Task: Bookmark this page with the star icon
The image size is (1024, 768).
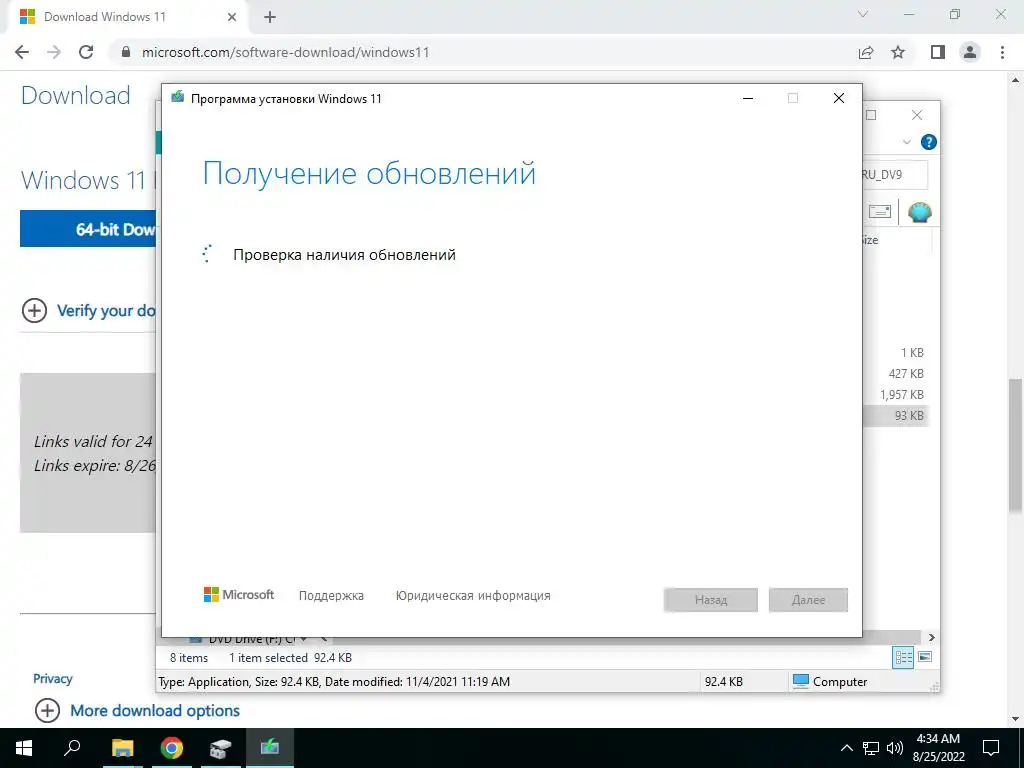Action: click(x=898, y=52)
